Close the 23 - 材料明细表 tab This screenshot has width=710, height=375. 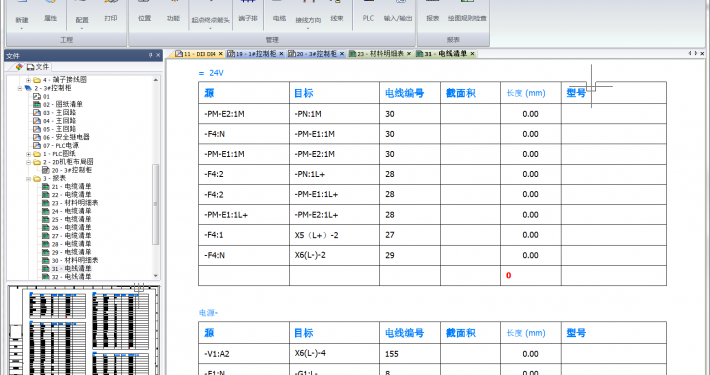[409, 54]
